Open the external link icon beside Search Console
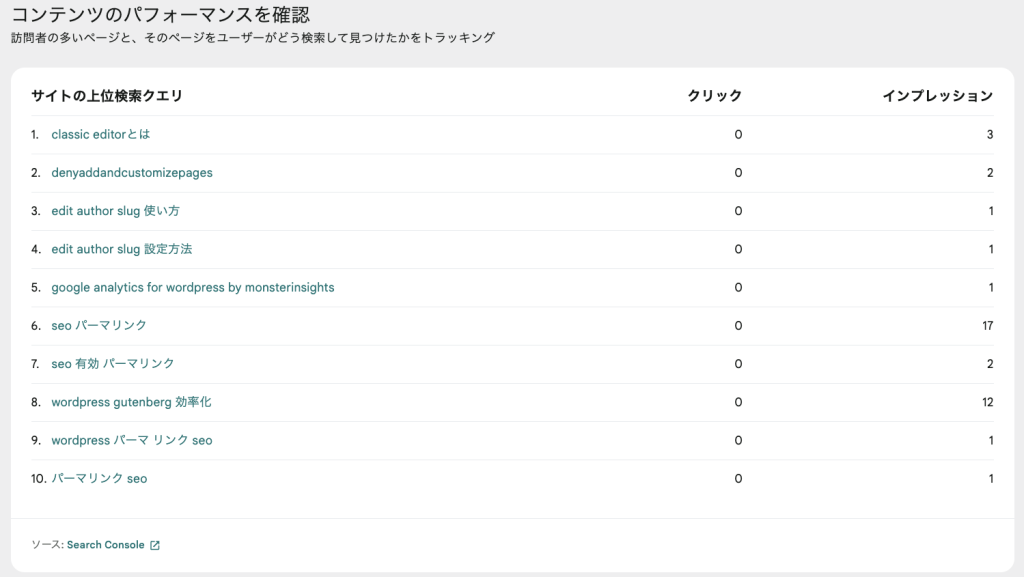 [x=155, y=545]
